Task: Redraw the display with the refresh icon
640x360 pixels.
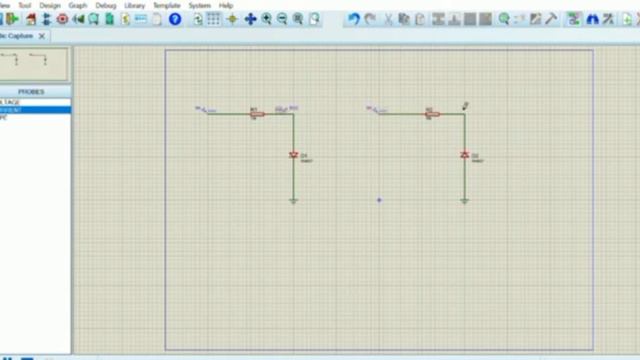Action: [198, 19]
